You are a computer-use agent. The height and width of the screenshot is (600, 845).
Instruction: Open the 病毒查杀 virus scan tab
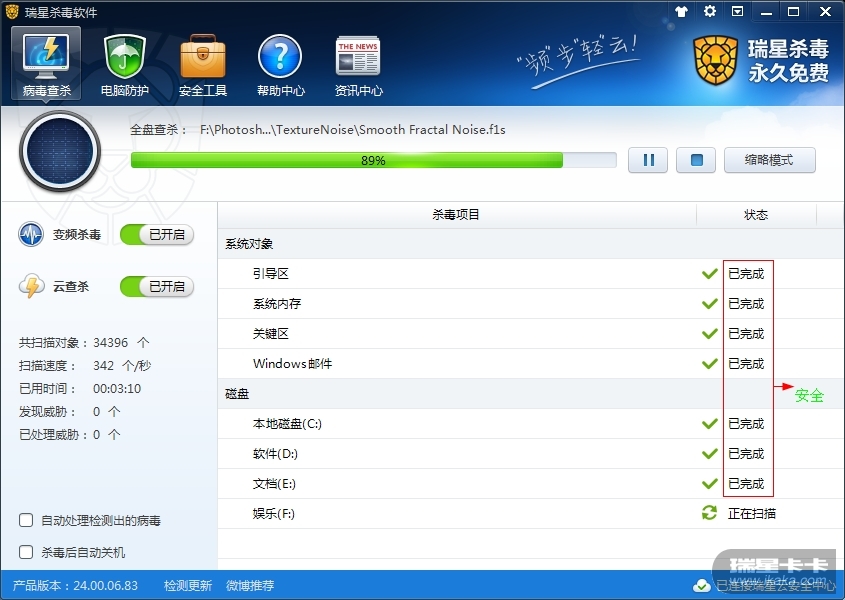click(46, 64)
